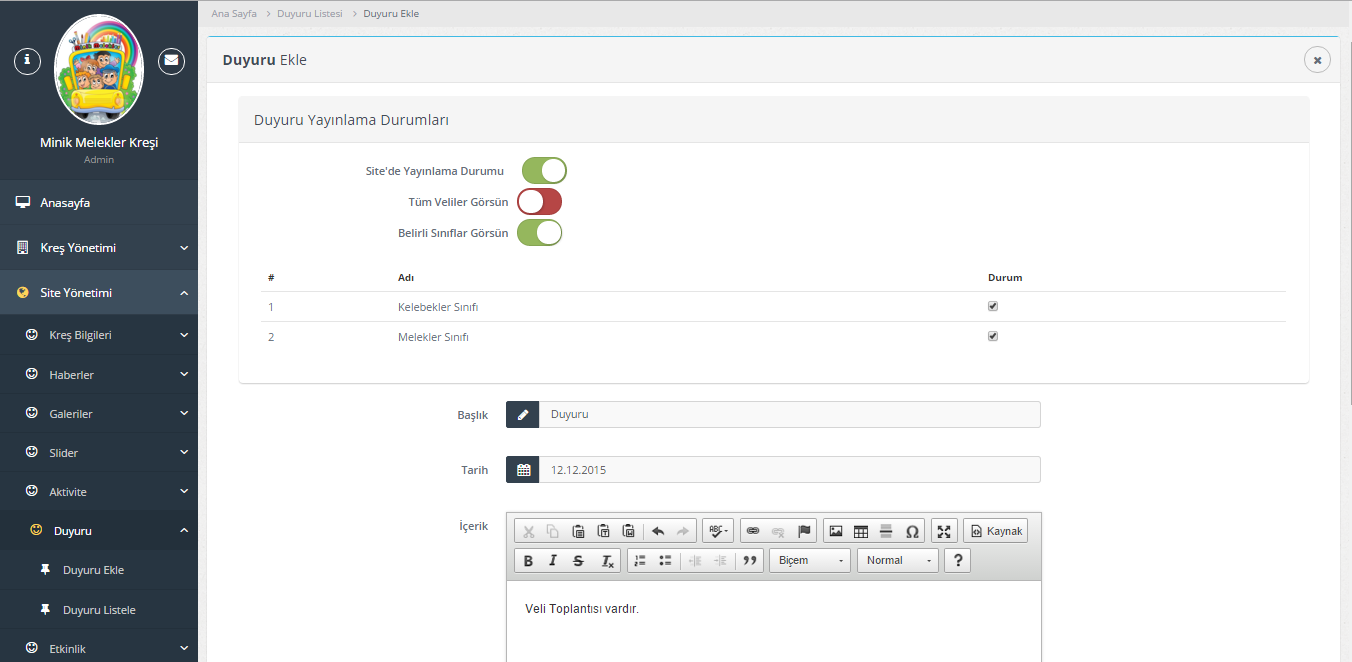The width and height of the screenshot is (1352, 662).
Task: Click the anchor flag icon
Action: (x=804, y=531)
